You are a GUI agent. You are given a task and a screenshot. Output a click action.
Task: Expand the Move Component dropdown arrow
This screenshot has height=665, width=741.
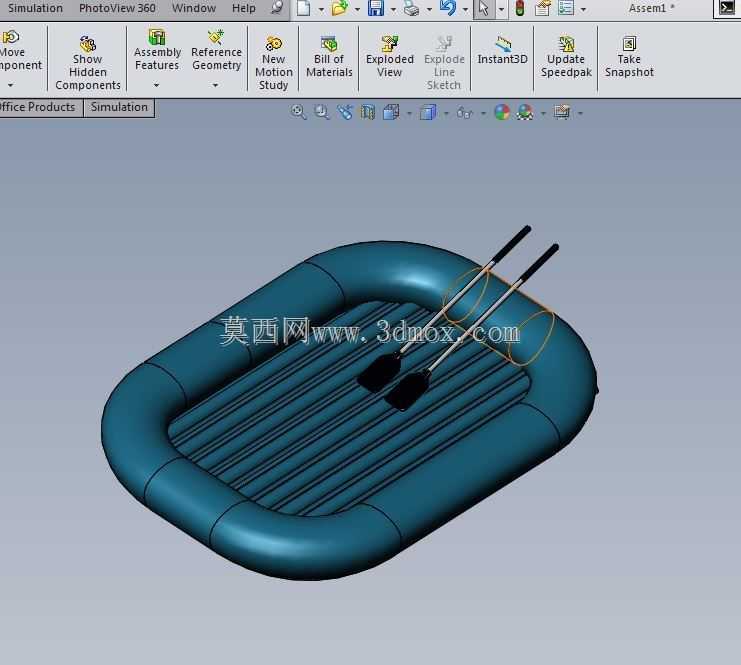coord(10,85)
